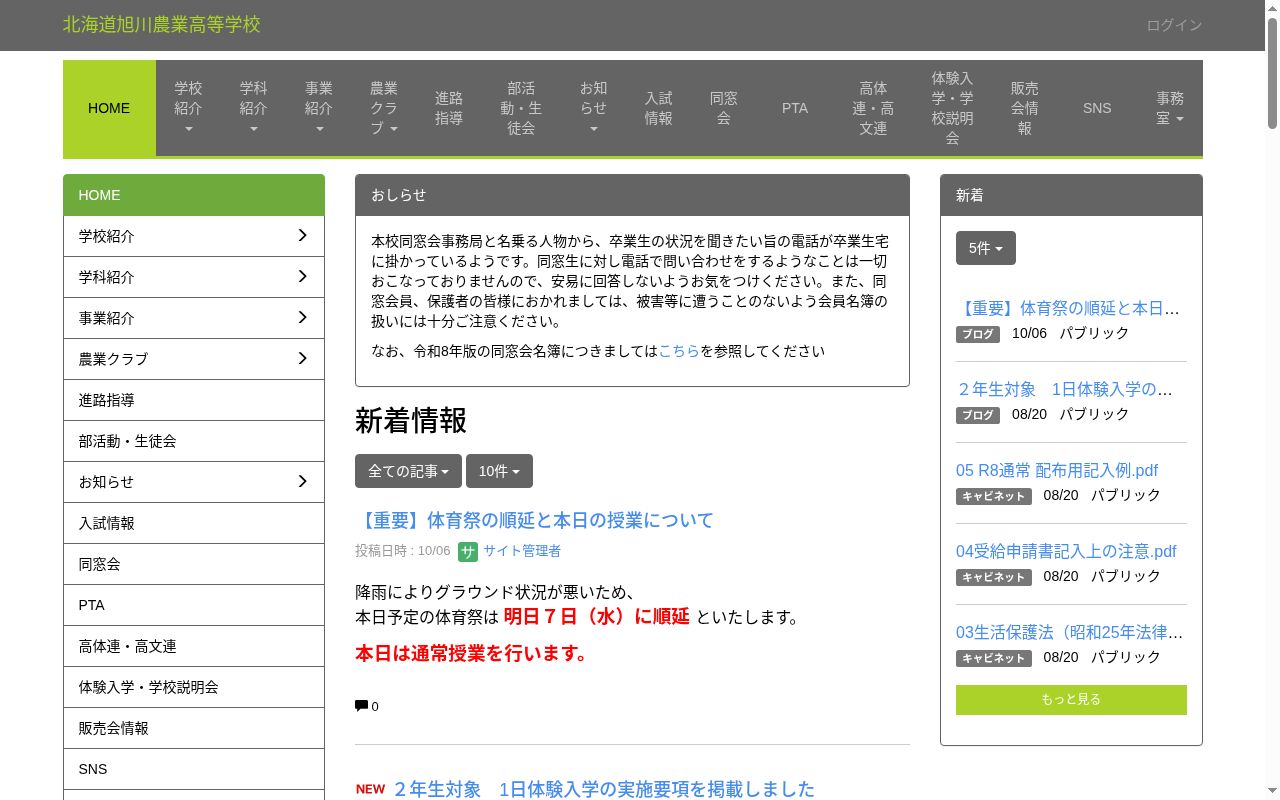1280x800 pixels.
Task: Open 部活動・生徒会 in the top navigation
Action: point(521,108)
